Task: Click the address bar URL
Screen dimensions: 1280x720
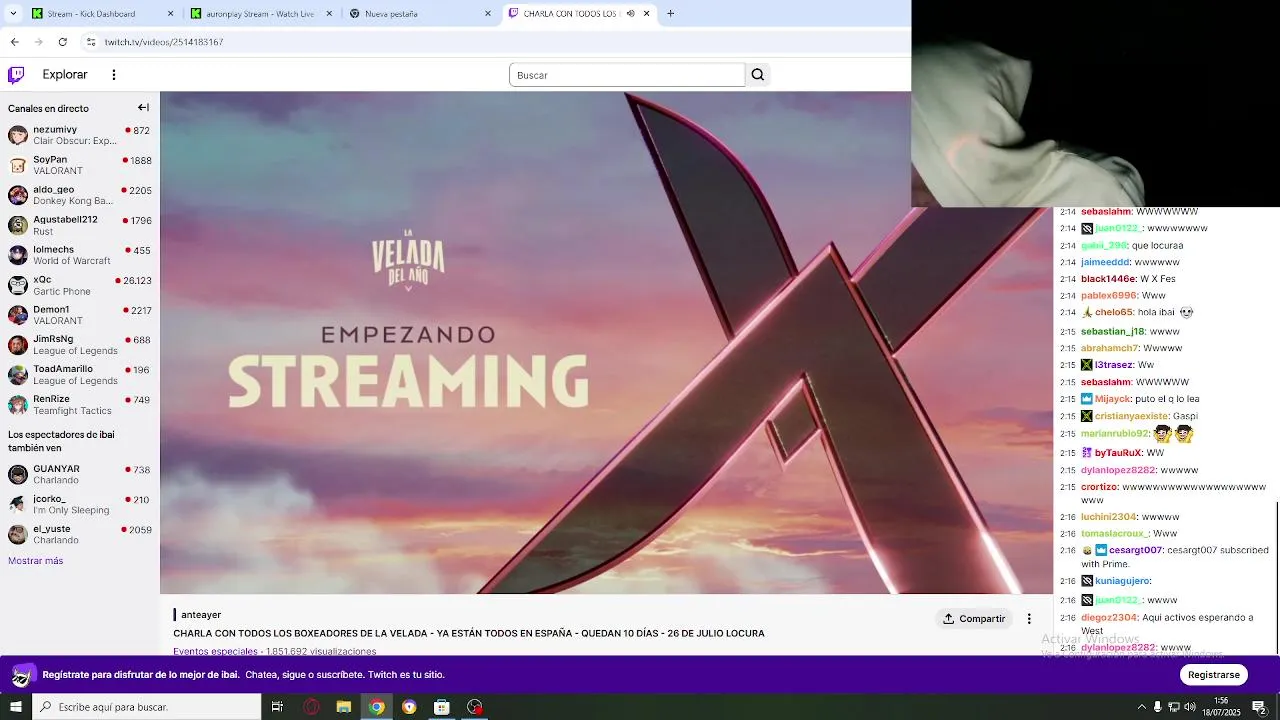Action: coord(164,42)
